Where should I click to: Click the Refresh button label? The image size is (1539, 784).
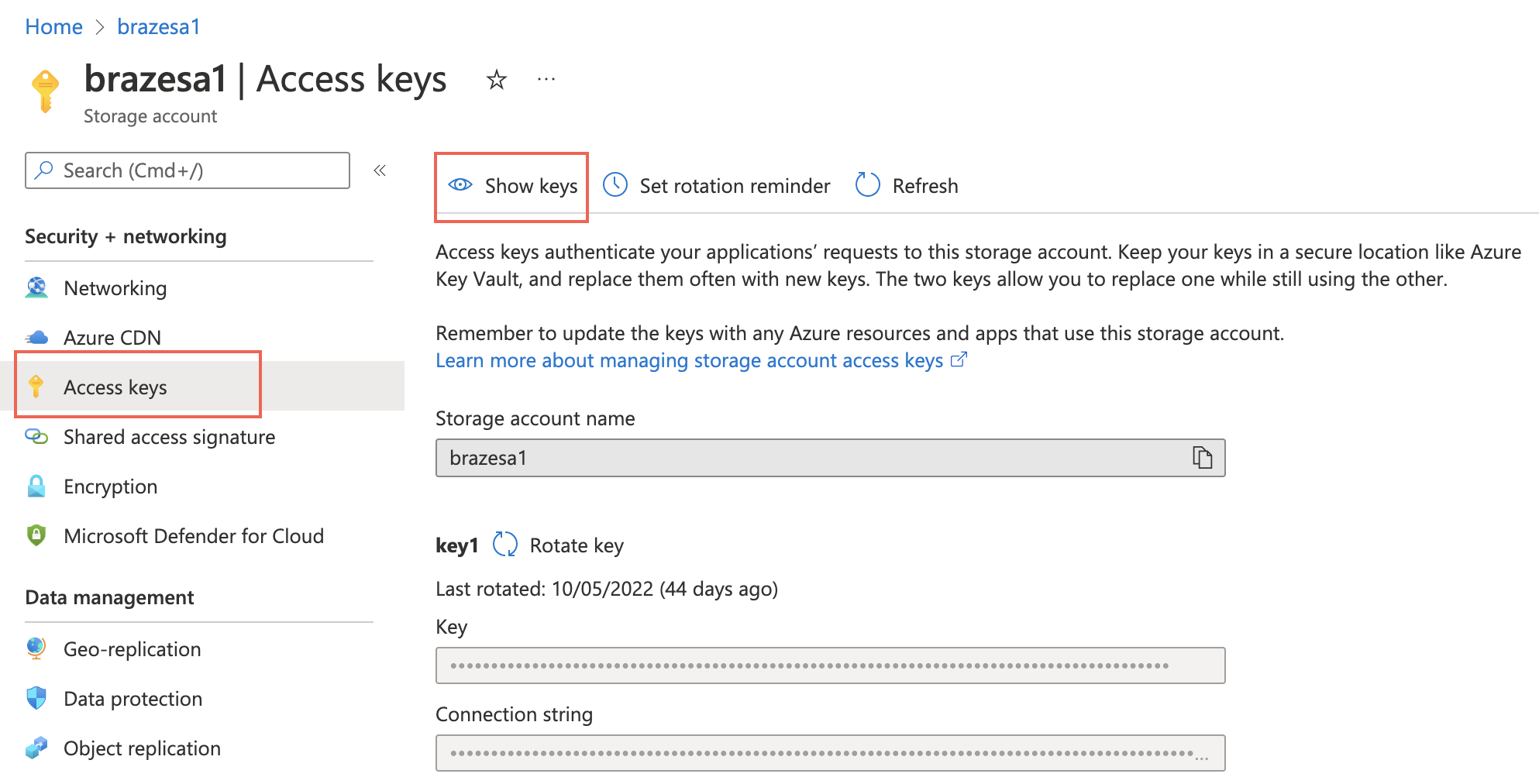[x=925, y=186]
